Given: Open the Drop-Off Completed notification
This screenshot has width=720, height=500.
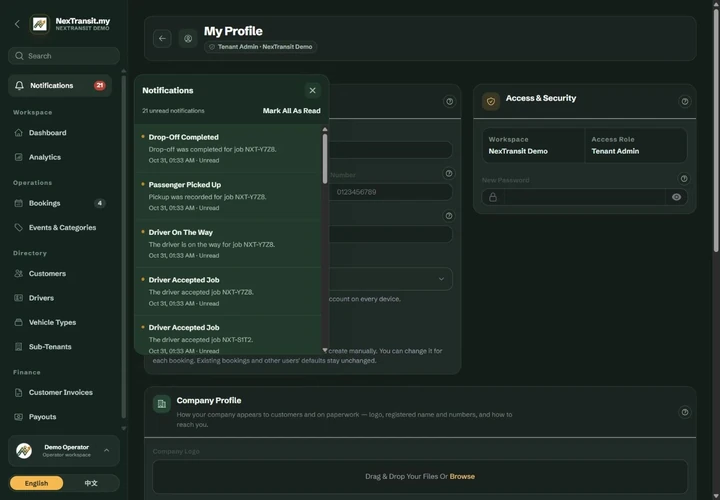Looking at the screenshot, I should (x=228, y=148).
